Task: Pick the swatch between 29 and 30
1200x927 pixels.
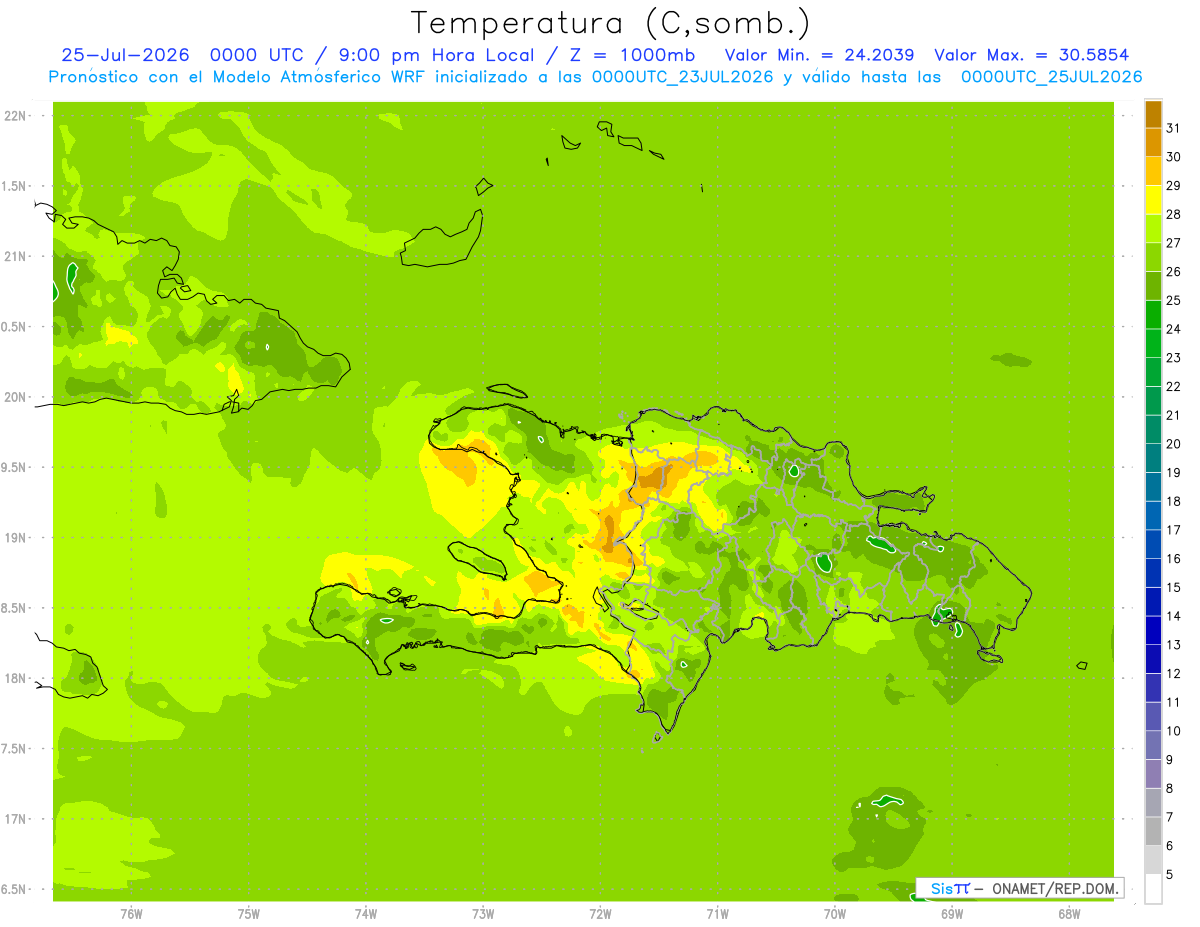Action: point(1153,171)
